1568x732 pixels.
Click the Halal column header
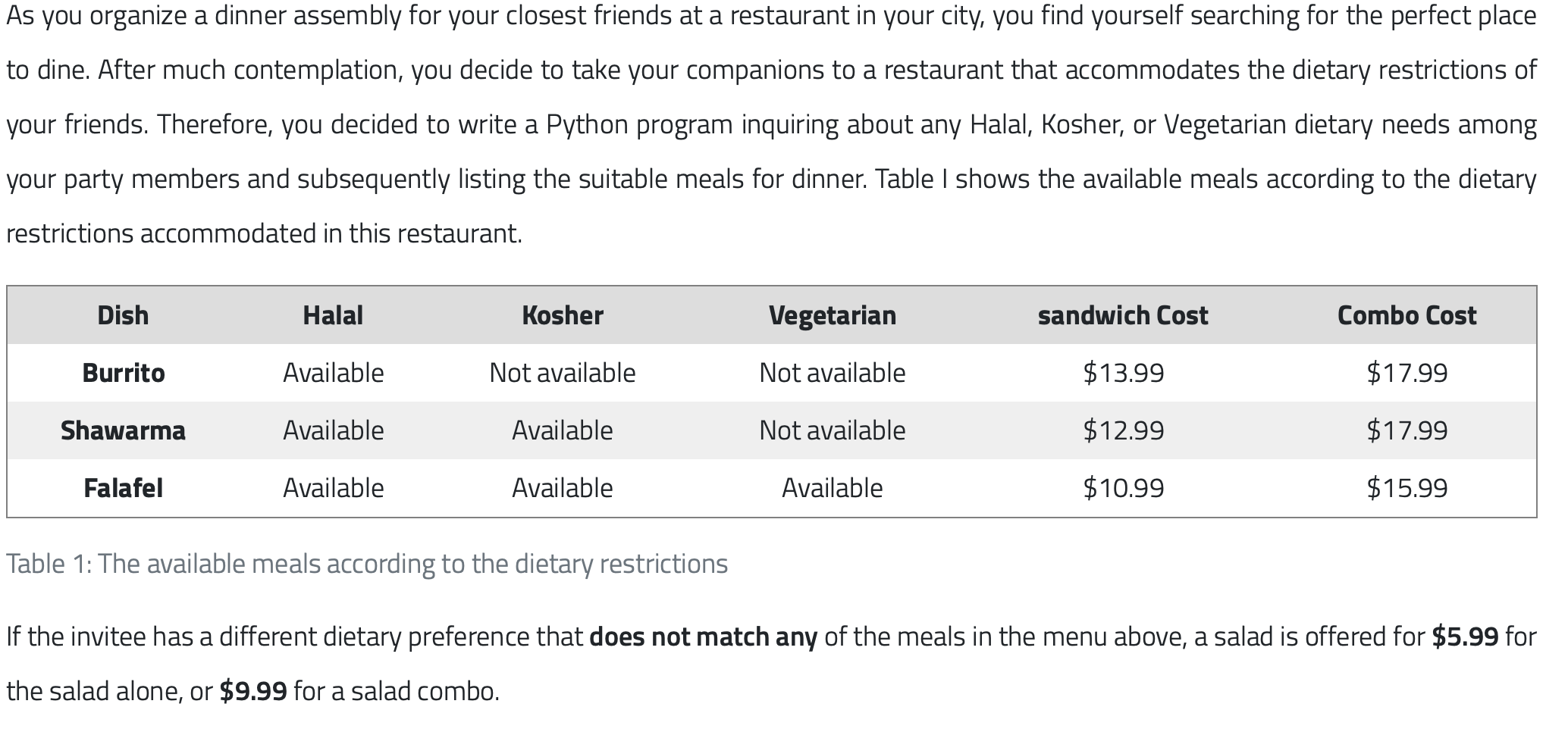(x=333, y=315)
